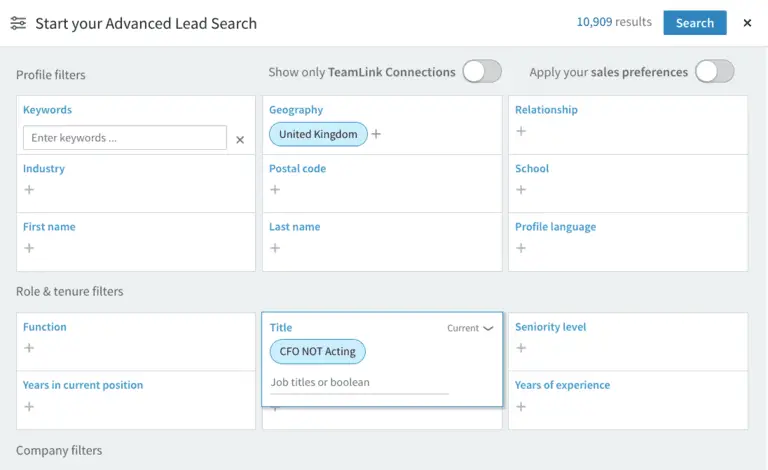This screenshot has width=768, height=470.
Task: Click the plus icon under Profile language
Action: [521, 248]
